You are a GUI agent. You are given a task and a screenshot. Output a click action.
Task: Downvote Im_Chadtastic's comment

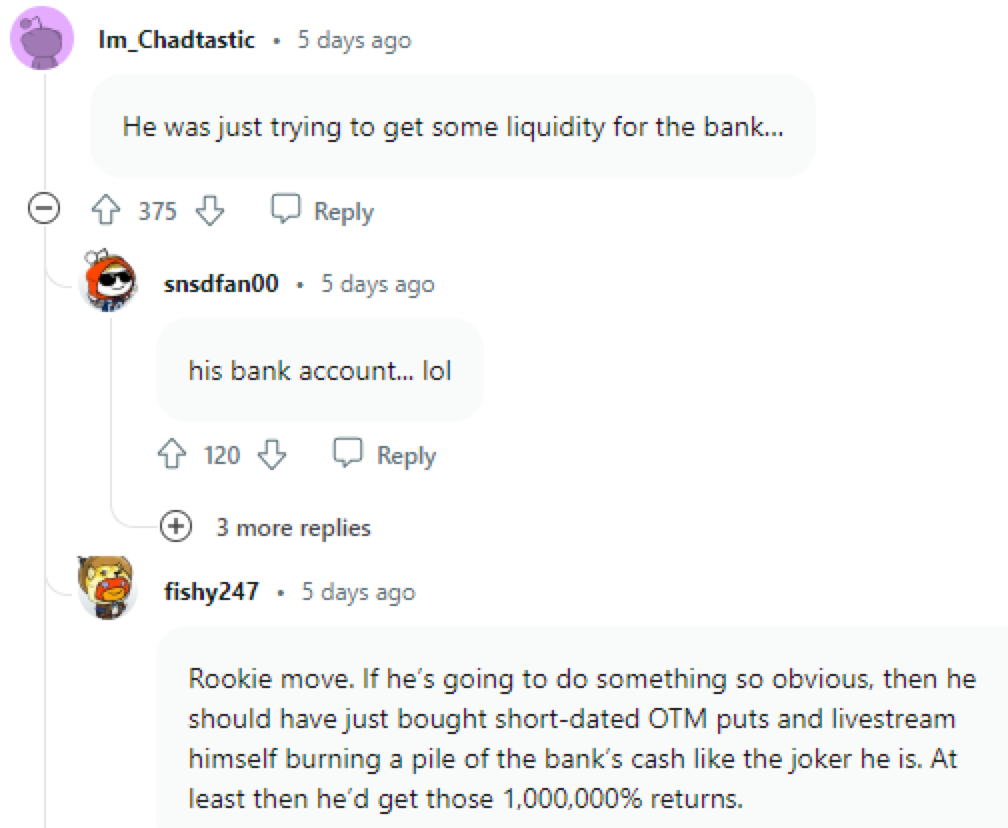pos(210,210)
